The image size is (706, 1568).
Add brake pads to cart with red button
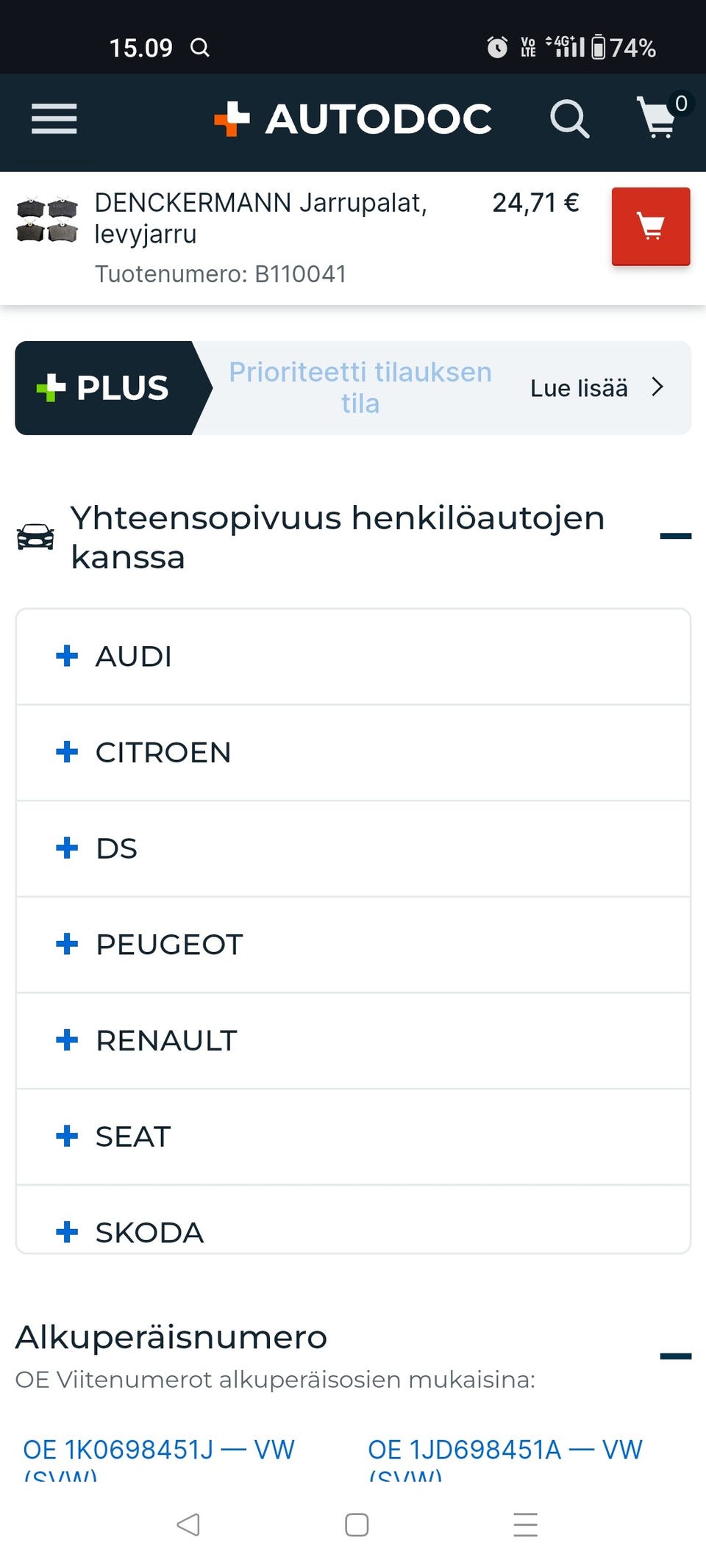[651, 226]
